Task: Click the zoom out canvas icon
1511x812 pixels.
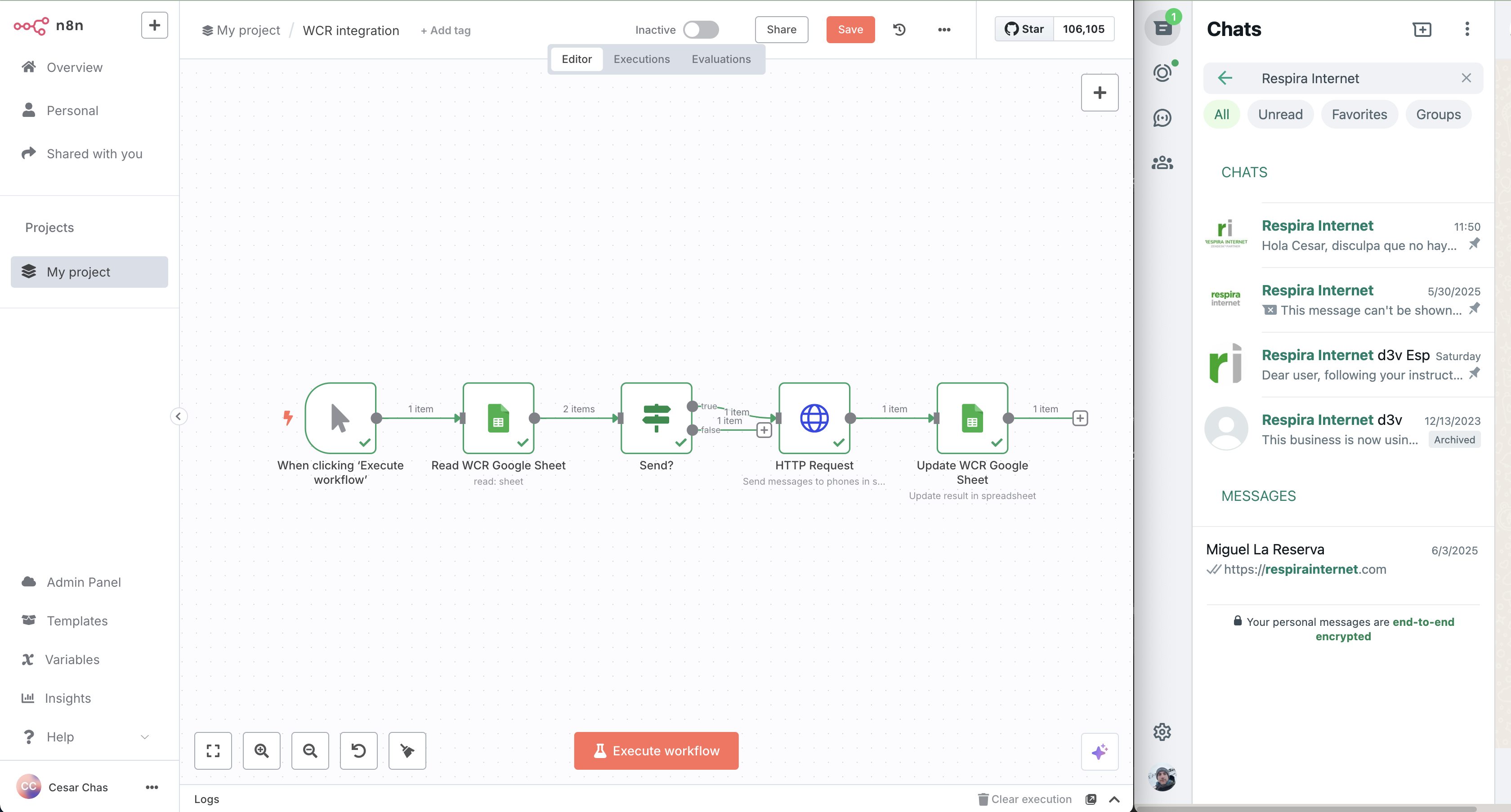Action: pos(310,750)
